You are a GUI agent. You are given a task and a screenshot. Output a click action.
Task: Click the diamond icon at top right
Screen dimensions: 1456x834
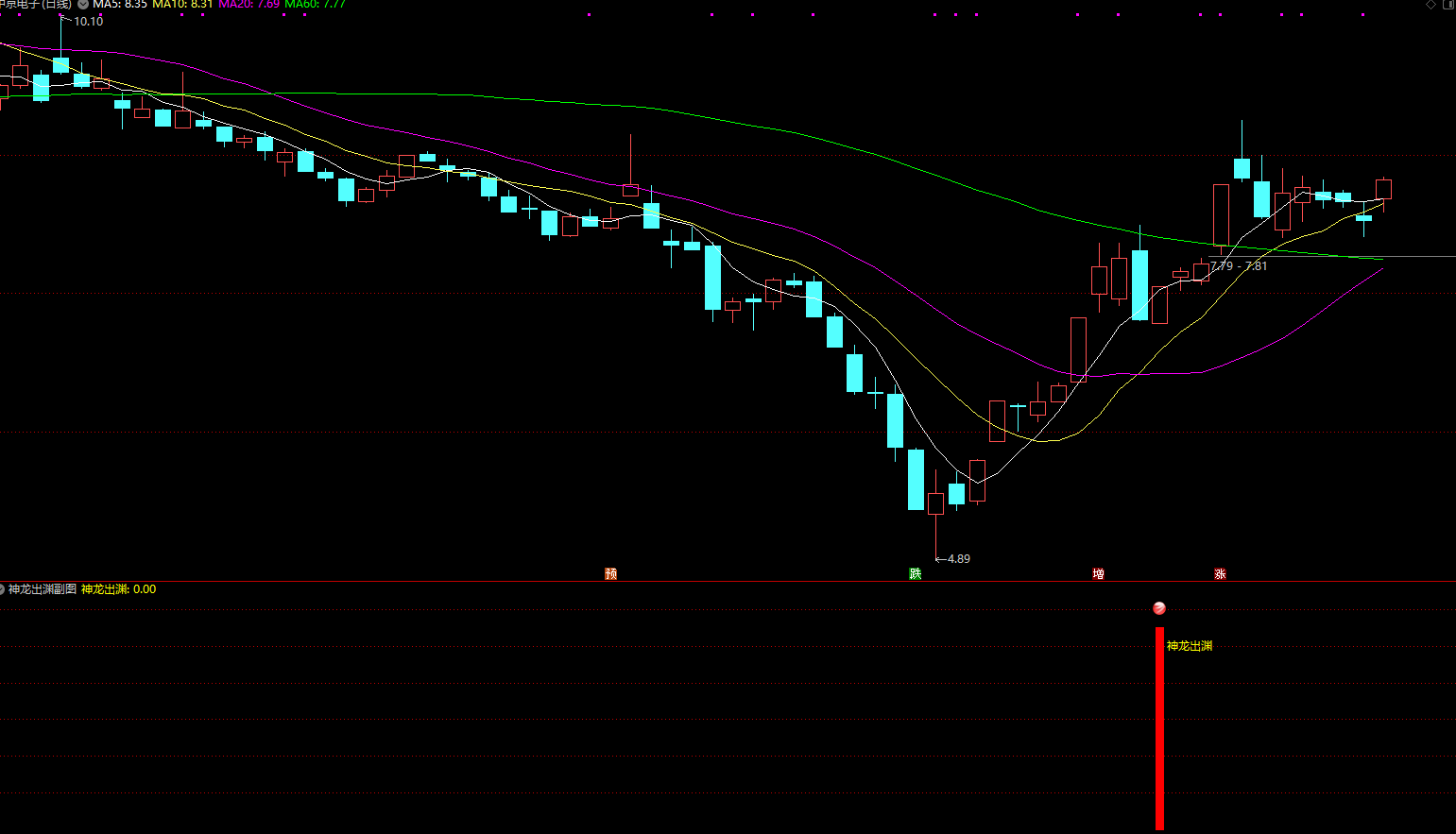(x=1430, y=5)
